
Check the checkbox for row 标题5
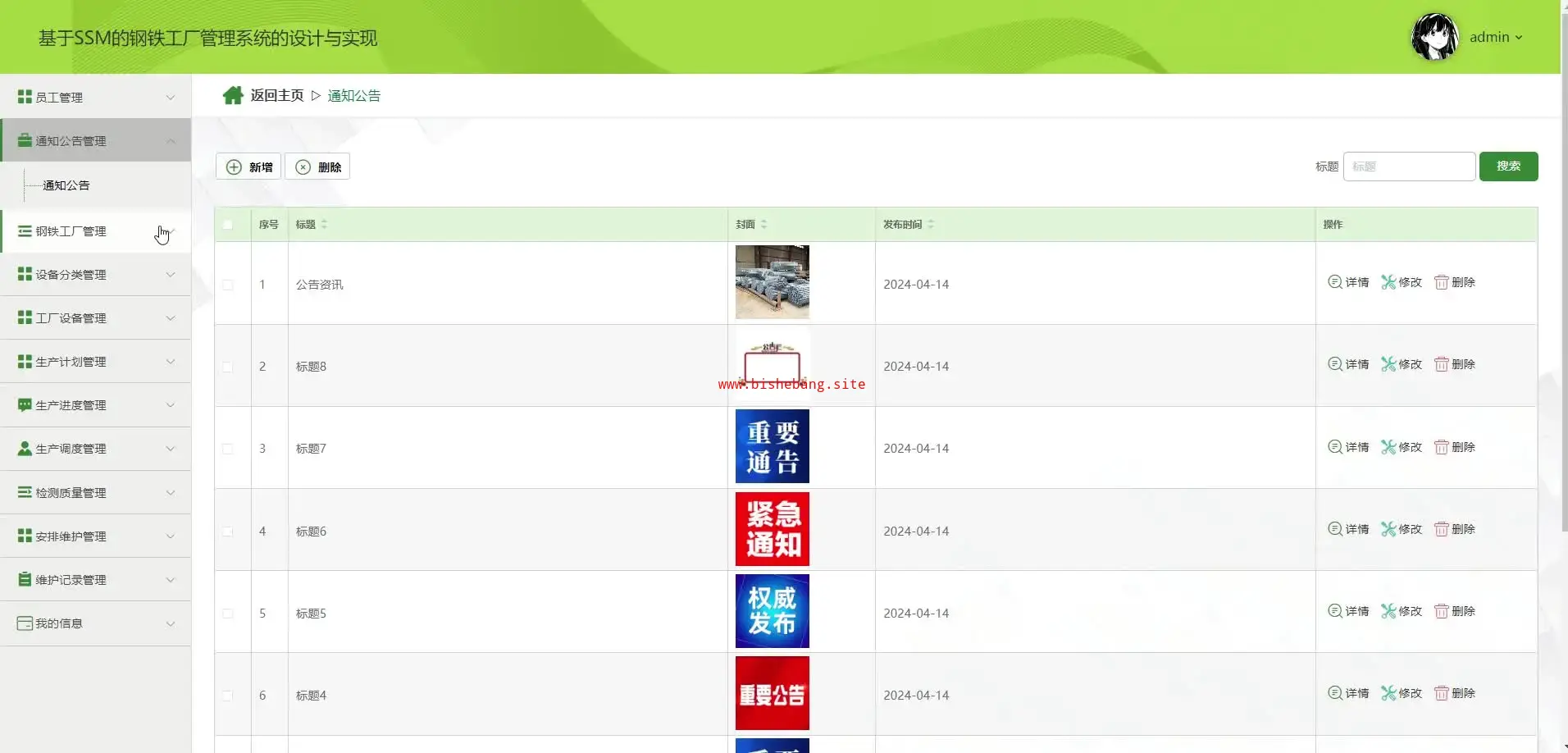[228, 614]
